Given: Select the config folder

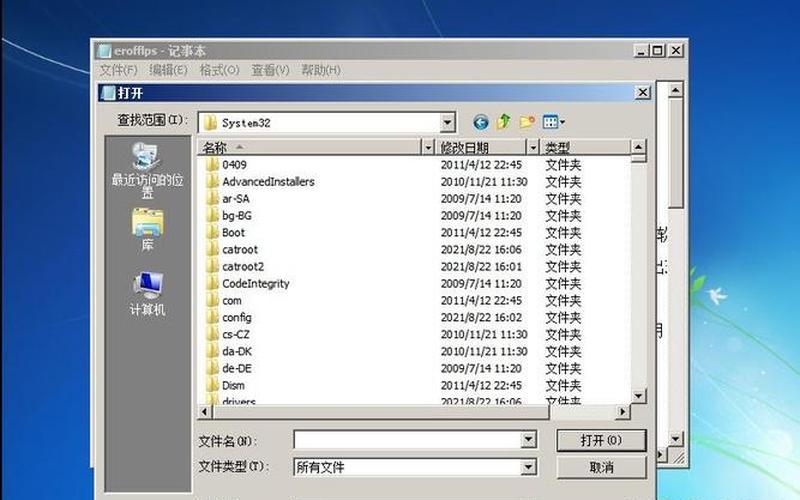Looking at the screenshot, I should click(x=229, y=317).
